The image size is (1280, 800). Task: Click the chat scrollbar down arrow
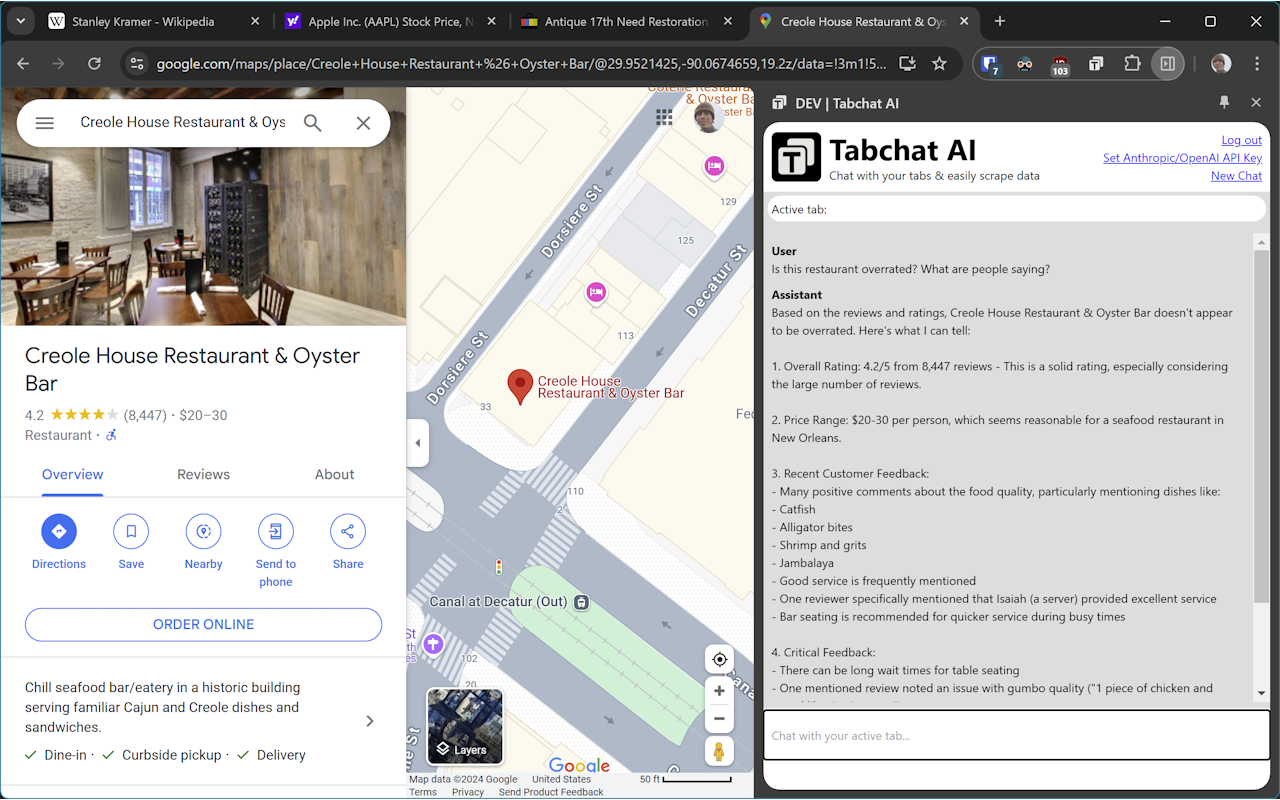1261,693
